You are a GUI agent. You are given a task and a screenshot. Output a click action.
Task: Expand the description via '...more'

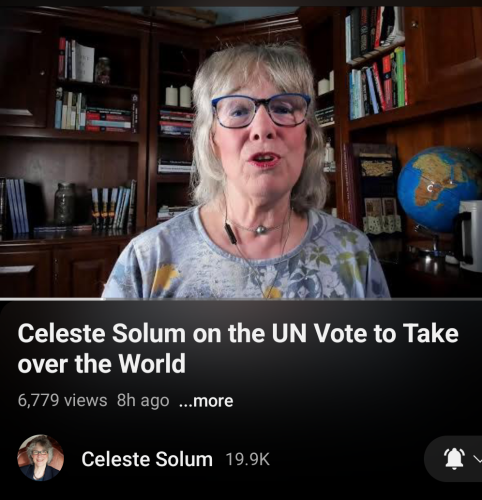(206, 401)
